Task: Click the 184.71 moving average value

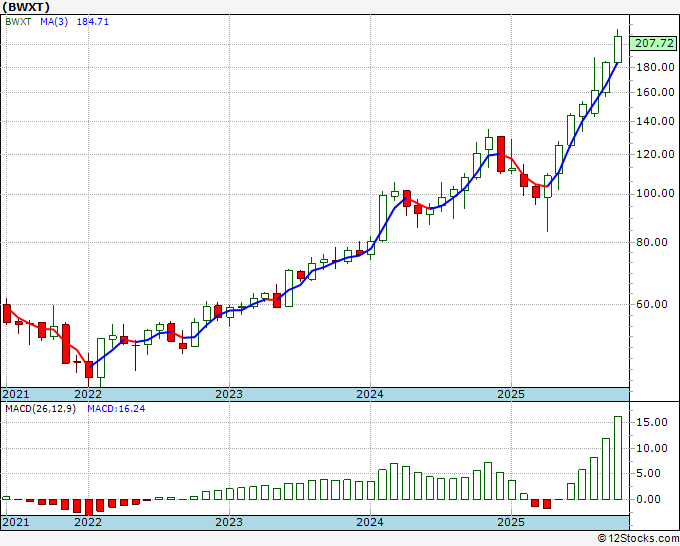Action: coord(92,22)
